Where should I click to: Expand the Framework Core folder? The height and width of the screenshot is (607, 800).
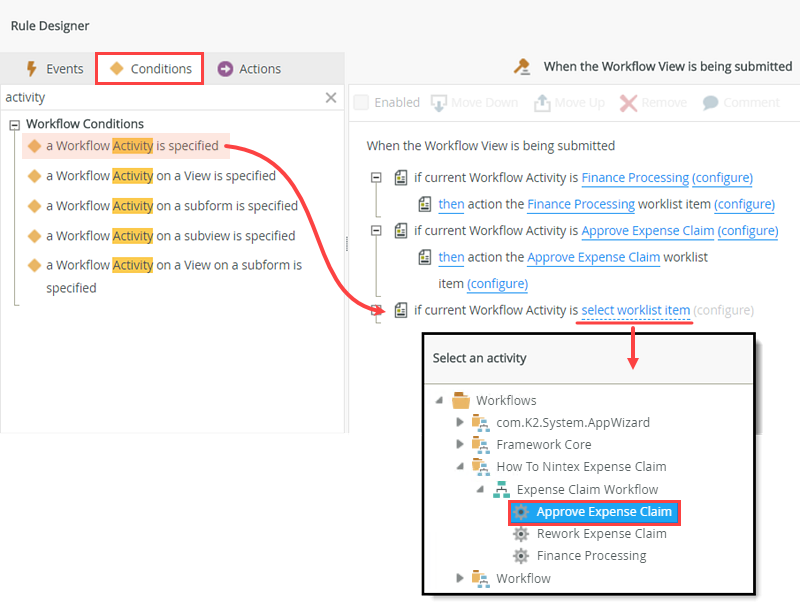[x=461, y=445]
